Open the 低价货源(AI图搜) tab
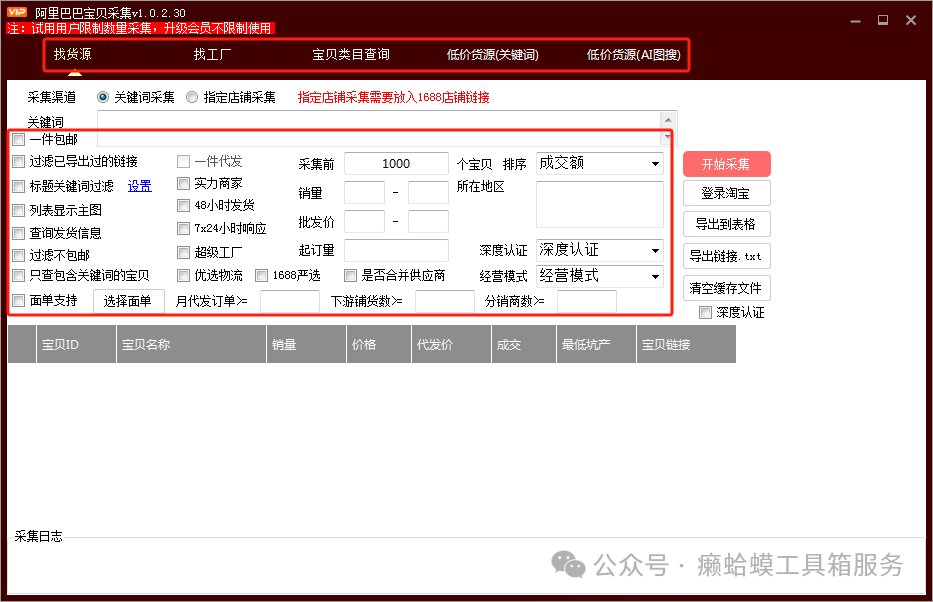 click(634, 55)
